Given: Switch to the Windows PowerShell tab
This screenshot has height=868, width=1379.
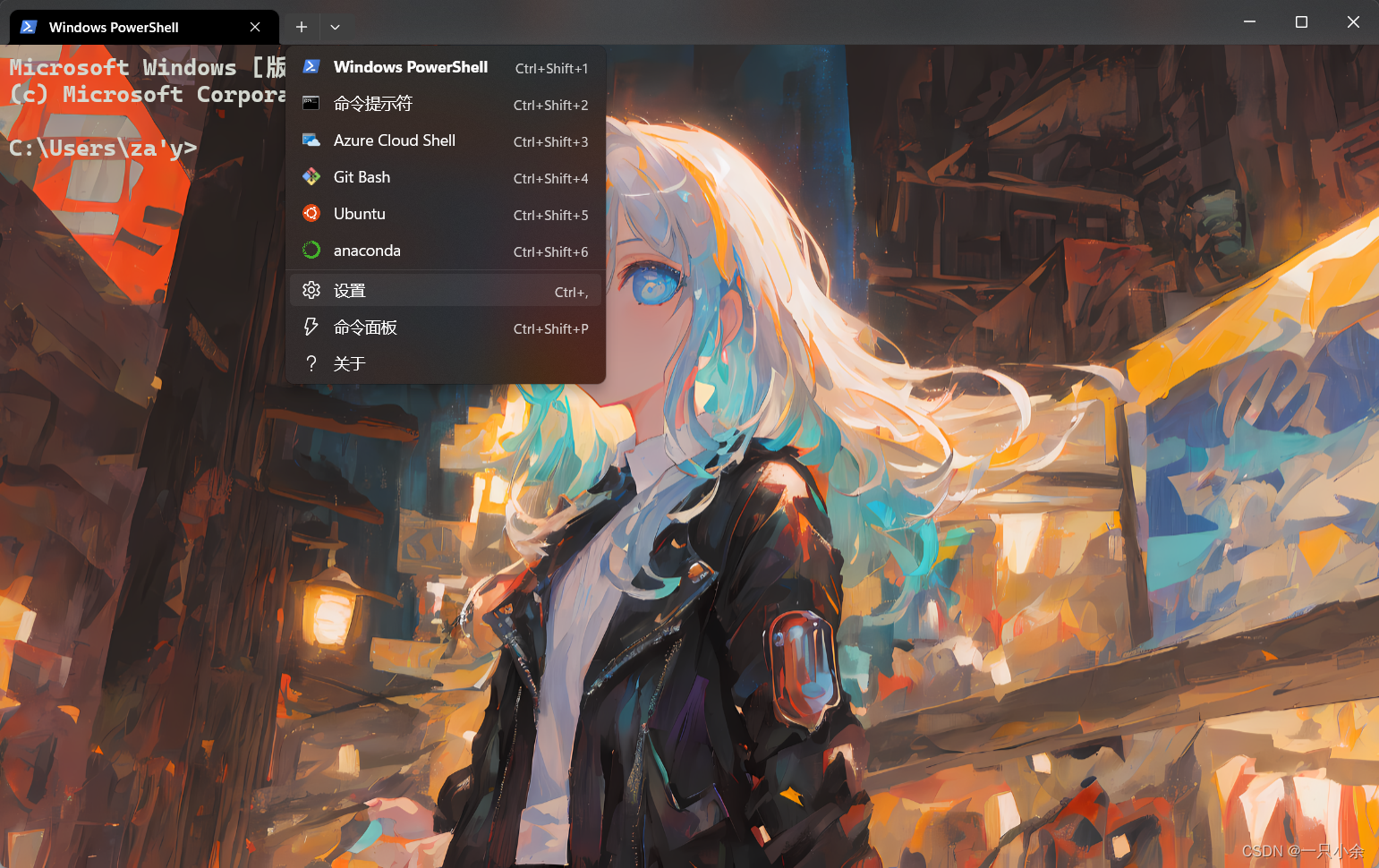Looking at the screenshot, I should tap(144, 27).
